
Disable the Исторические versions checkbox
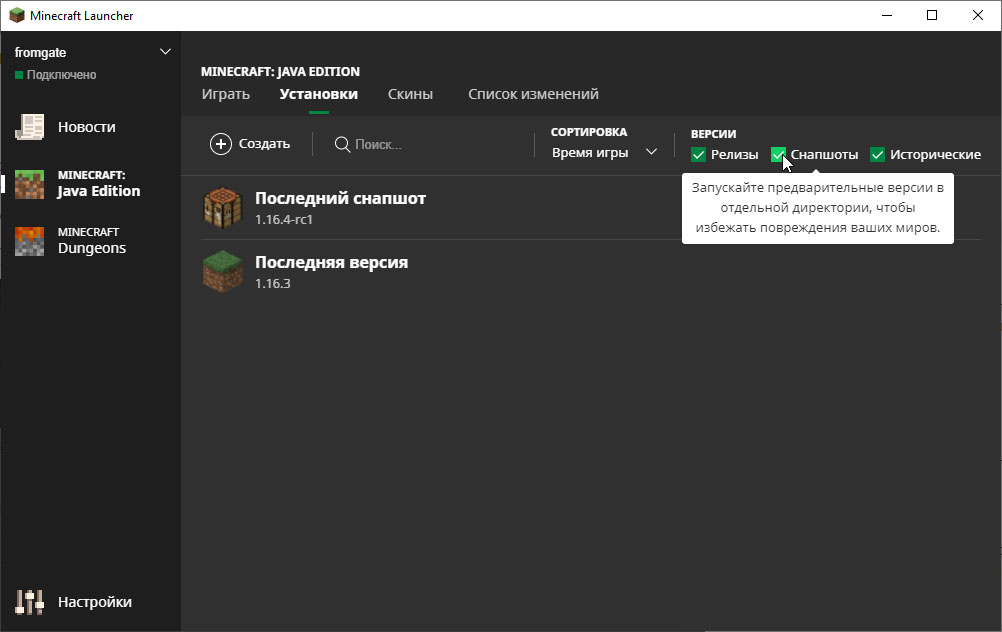point(878,154)
